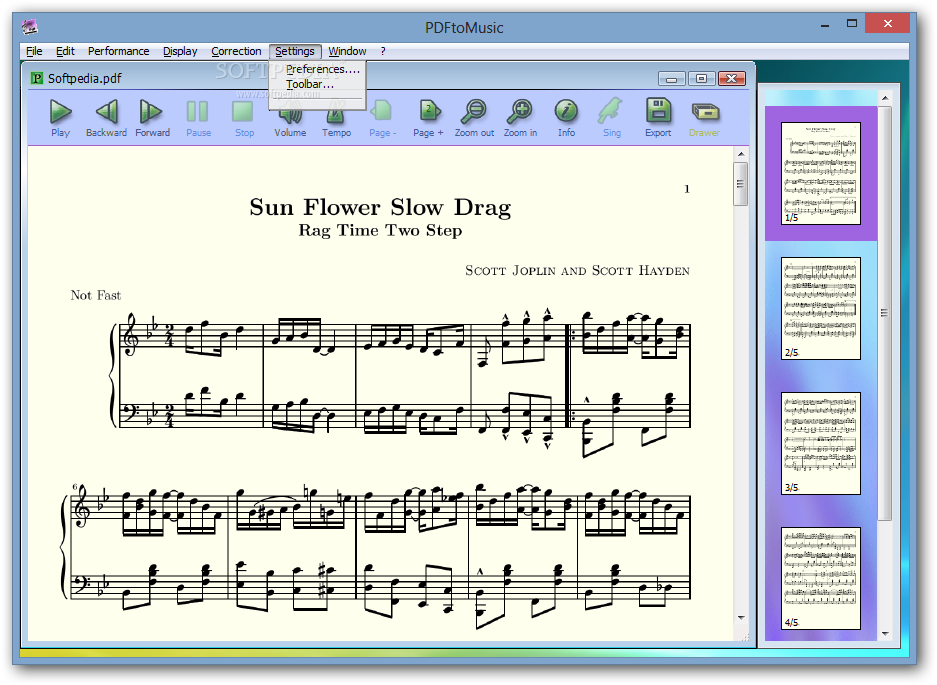
Task: Select page thumbnail 2/5
Action: tap(821, 308)
